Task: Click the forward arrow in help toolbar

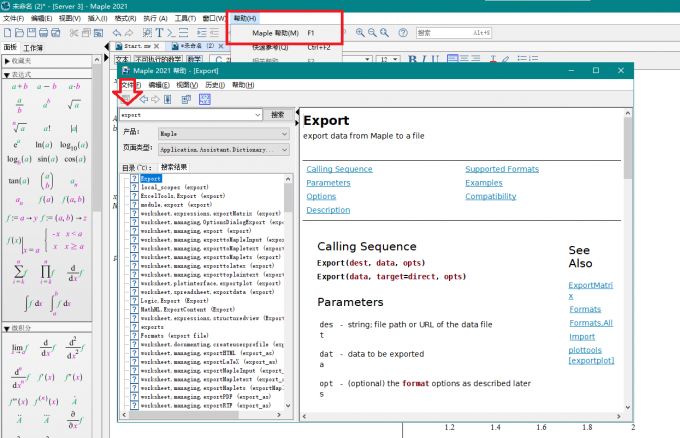Action: (x=156, y=99)
